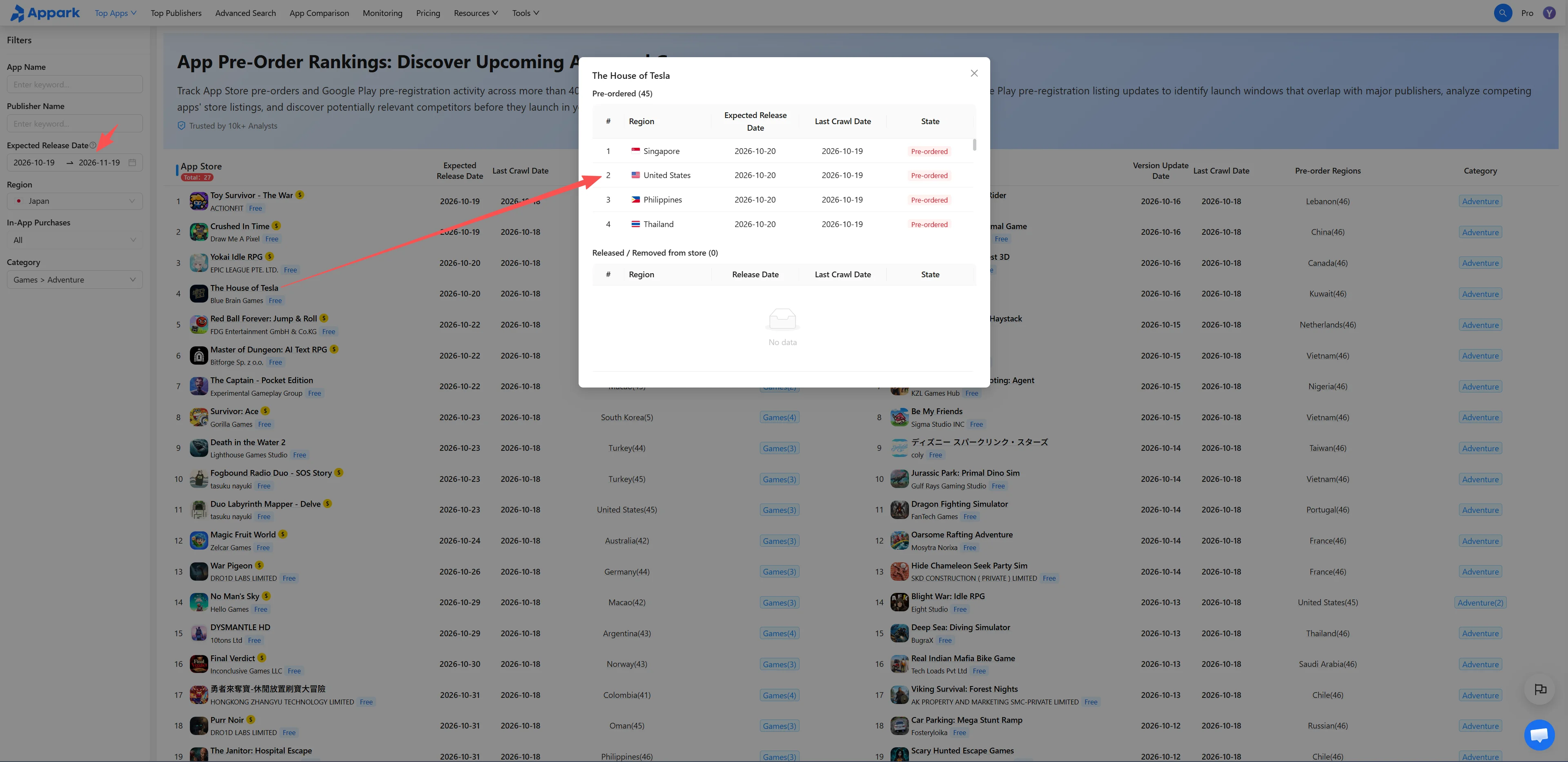Click Adventure(2) tag on Blight War row
Image resolution: width=1568 pixels, height=762 pixels.
point(1480,603)
